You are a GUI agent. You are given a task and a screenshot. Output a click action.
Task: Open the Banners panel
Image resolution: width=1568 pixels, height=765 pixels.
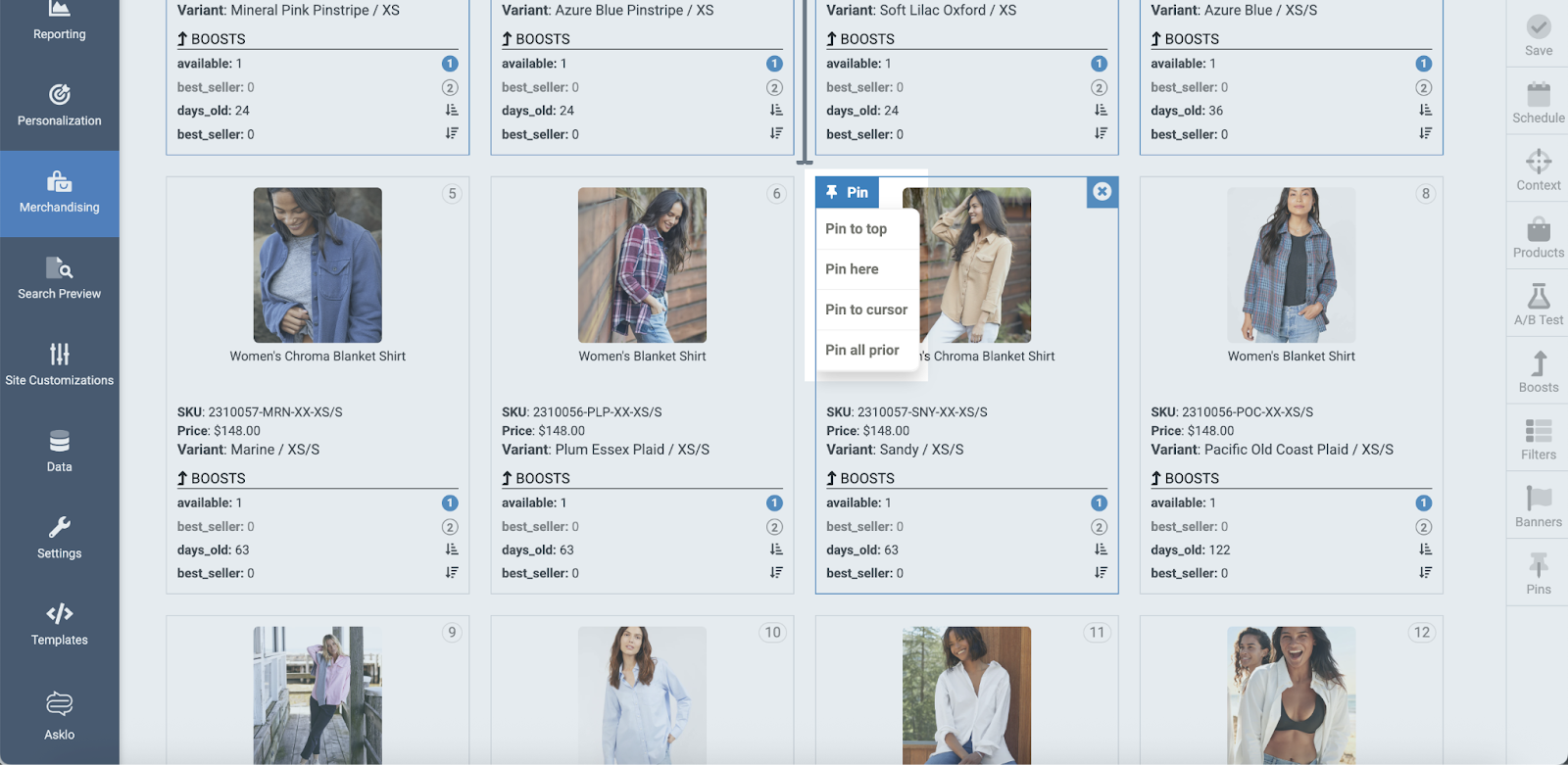1538,506
